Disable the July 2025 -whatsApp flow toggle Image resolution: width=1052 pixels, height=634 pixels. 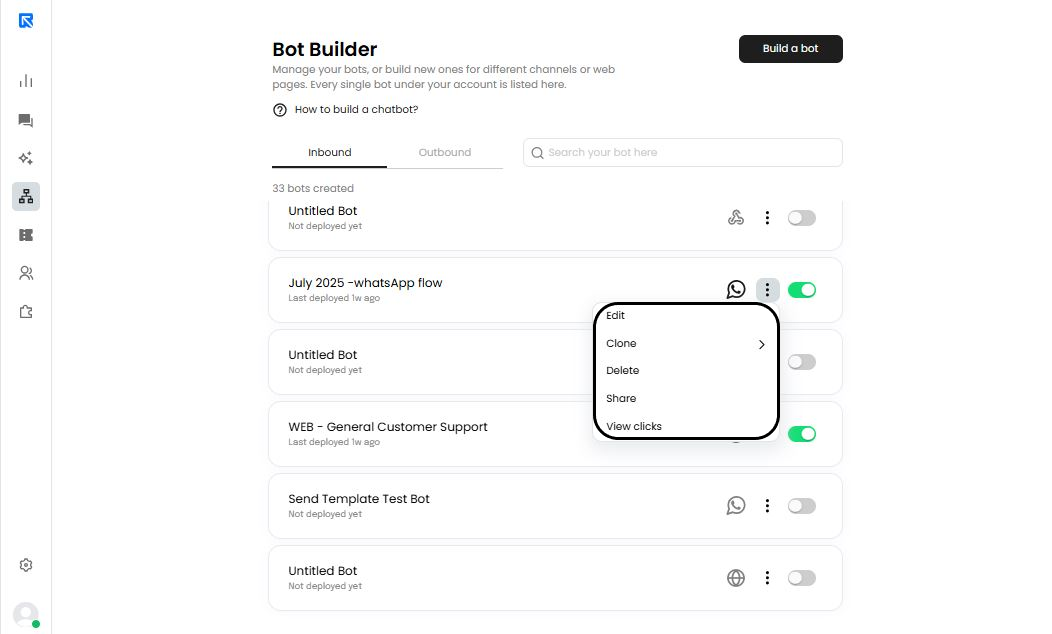pyautogui.click(x=802, y=290)
